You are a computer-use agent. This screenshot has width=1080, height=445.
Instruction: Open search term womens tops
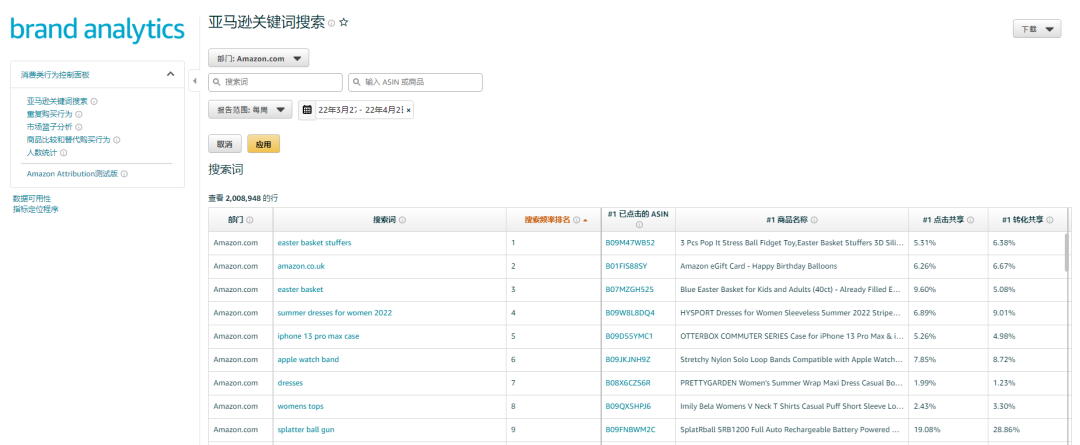click(300, 406)
